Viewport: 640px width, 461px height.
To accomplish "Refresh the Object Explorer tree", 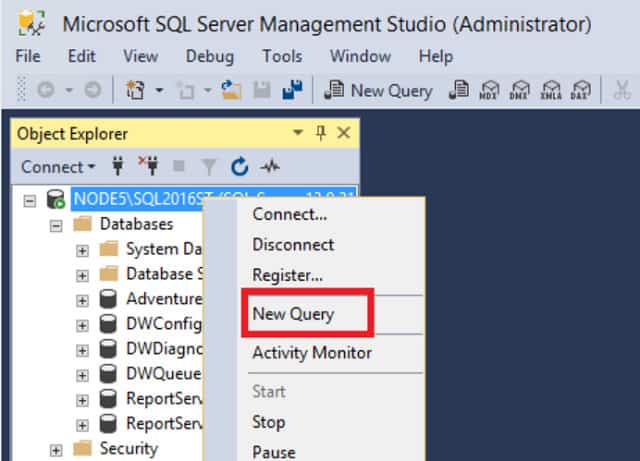I will (240, 167).
